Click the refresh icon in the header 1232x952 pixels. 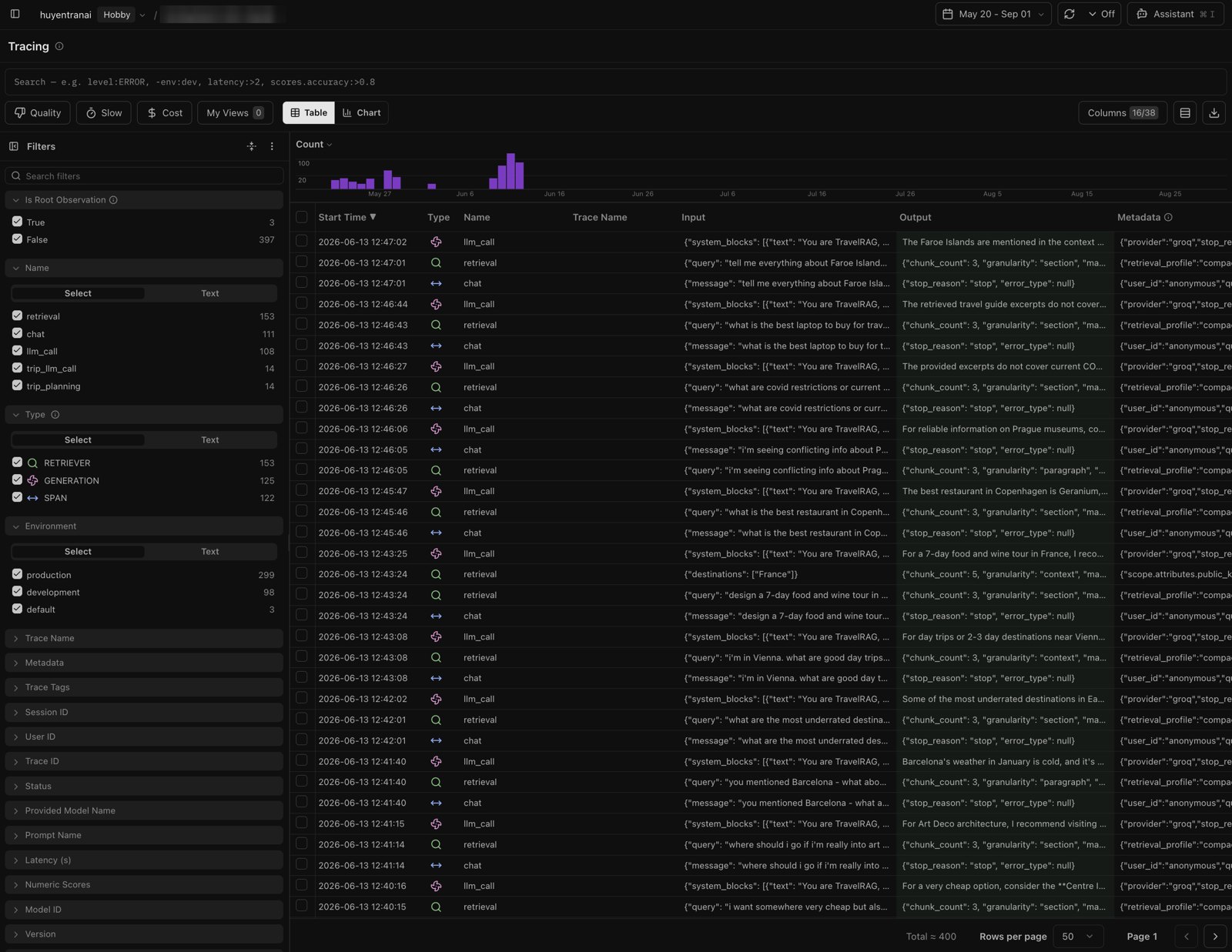(1070, 14)
